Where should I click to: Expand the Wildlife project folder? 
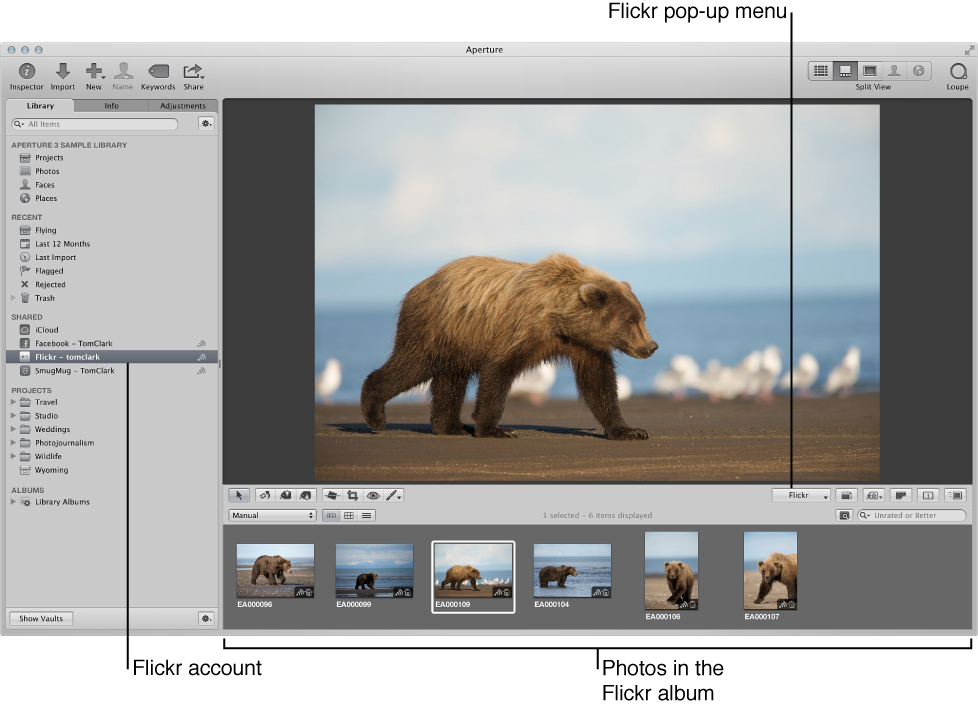point(14,457)
